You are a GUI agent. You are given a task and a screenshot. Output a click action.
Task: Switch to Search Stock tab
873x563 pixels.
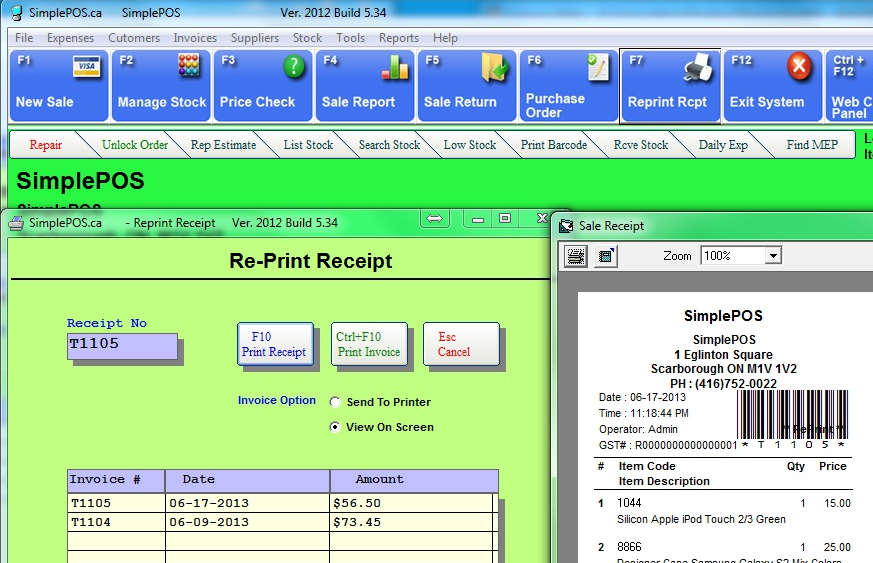(x=389, y=145)
